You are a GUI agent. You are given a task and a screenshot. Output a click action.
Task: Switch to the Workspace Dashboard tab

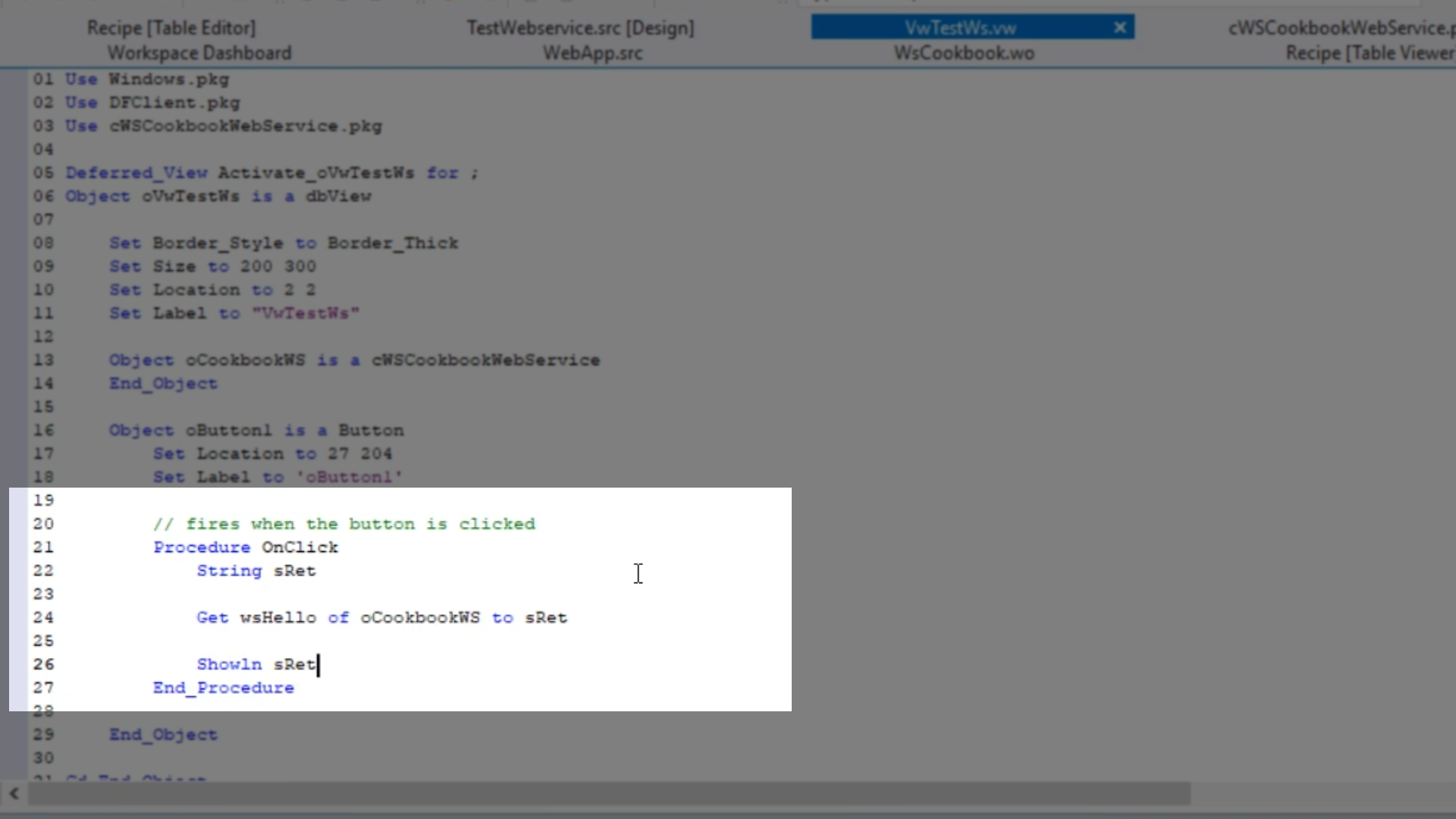tap(199, 53)
